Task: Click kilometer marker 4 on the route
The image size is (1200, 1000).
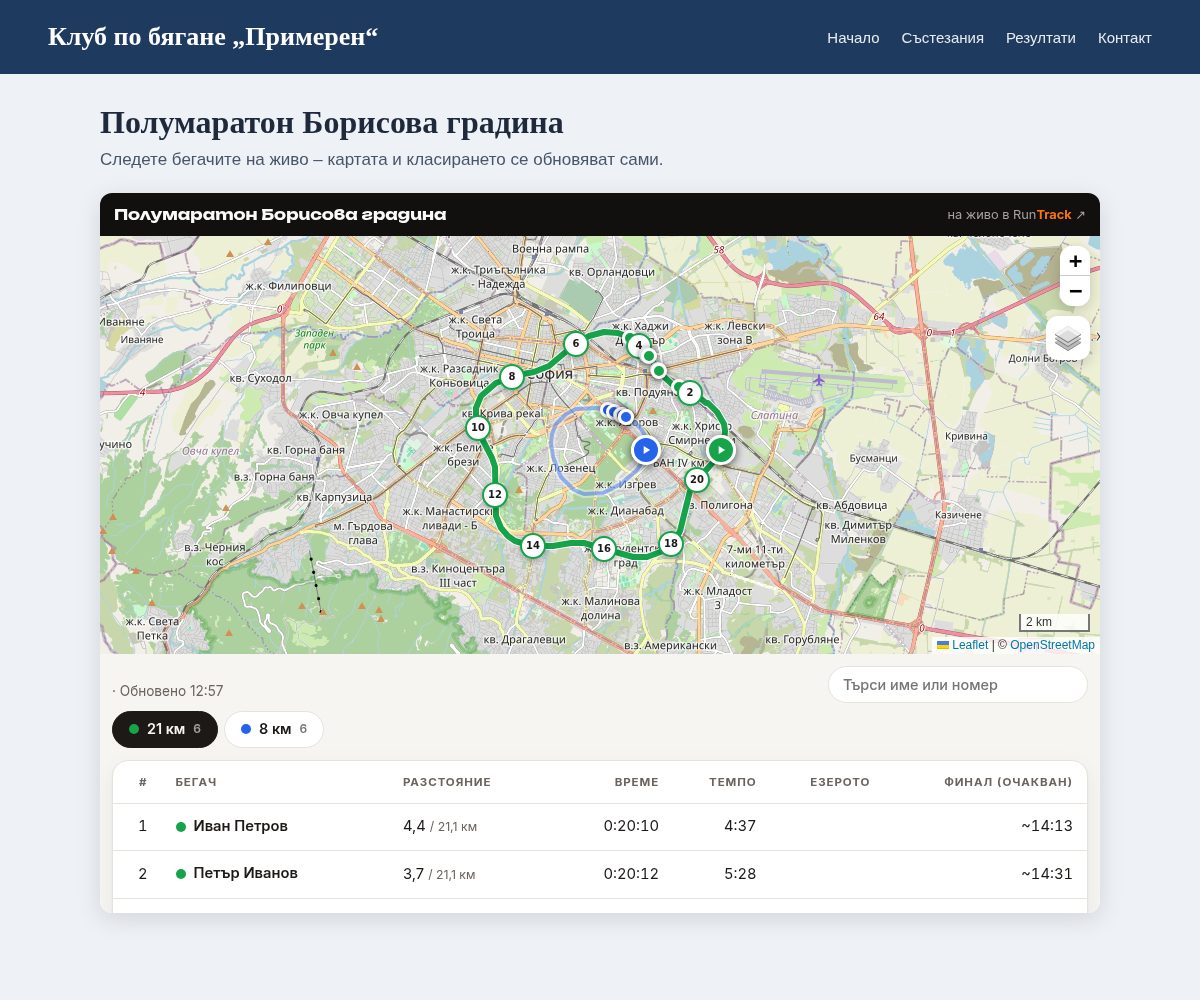Action: (639, 345)
